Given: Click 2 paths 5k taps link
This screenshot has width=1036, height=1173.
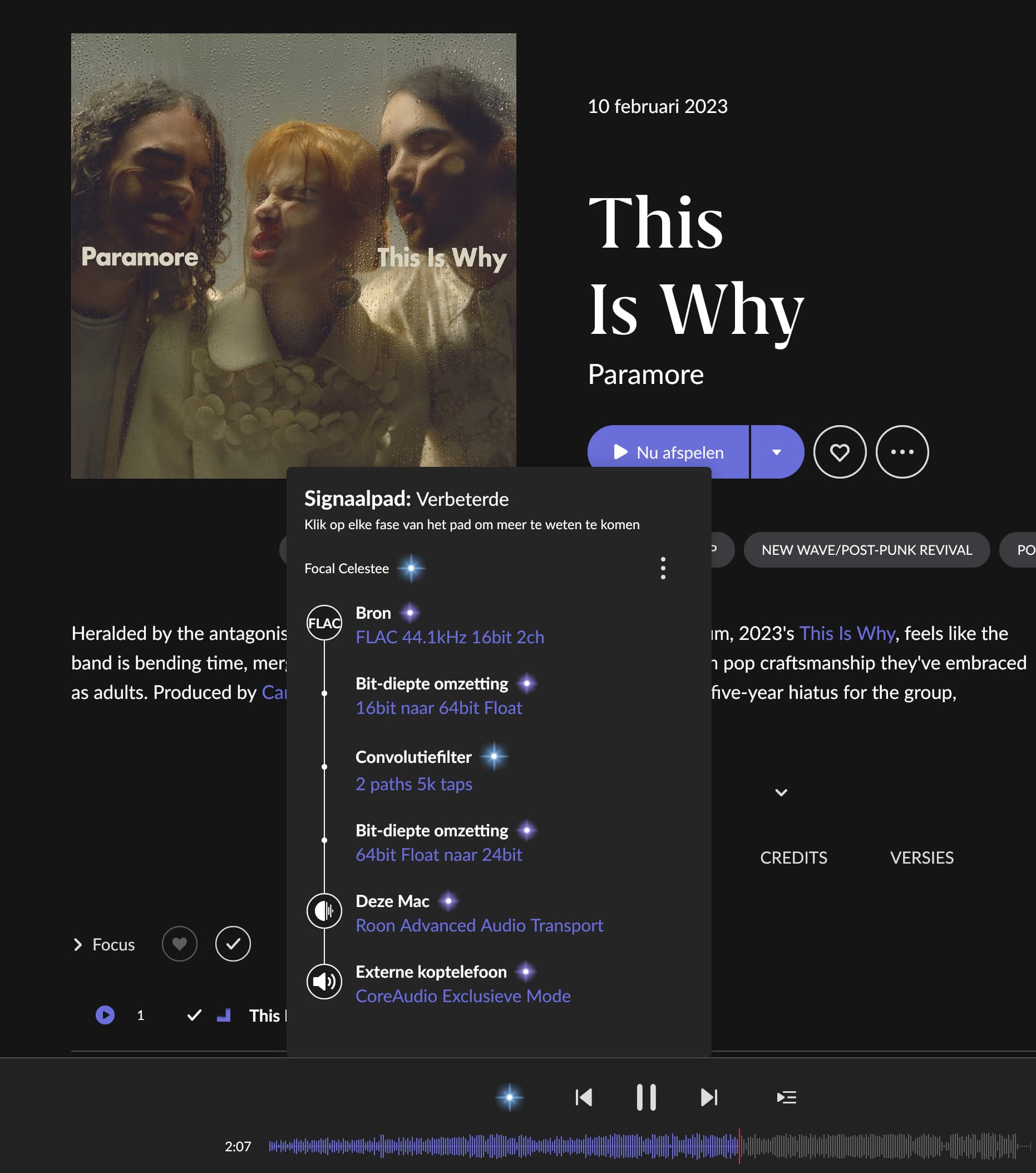Looking at the screenshot, I should coord(414,784).
